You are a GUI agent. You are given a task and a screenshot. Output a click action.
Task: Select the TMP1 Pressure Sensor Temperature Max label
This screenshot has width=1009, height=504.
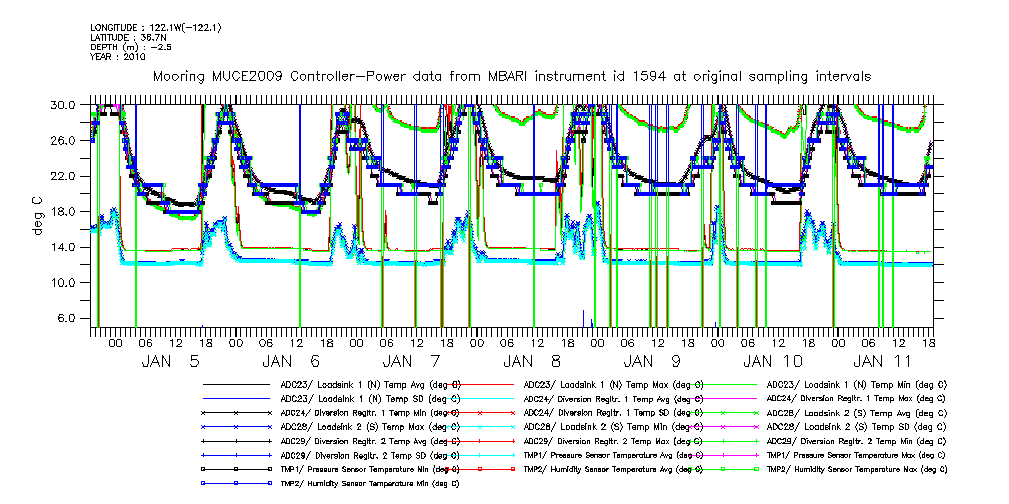point(854,454)
